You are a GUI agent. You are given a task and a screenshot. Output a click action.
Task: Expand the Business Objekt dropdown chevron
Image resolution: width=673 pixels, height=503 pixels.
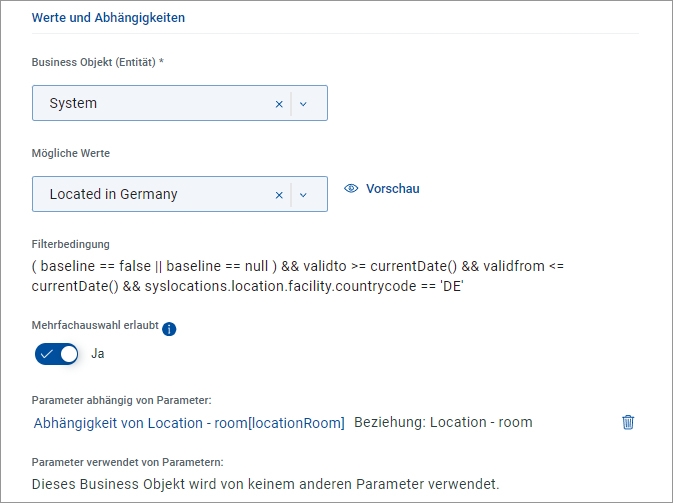coord(304,103)
